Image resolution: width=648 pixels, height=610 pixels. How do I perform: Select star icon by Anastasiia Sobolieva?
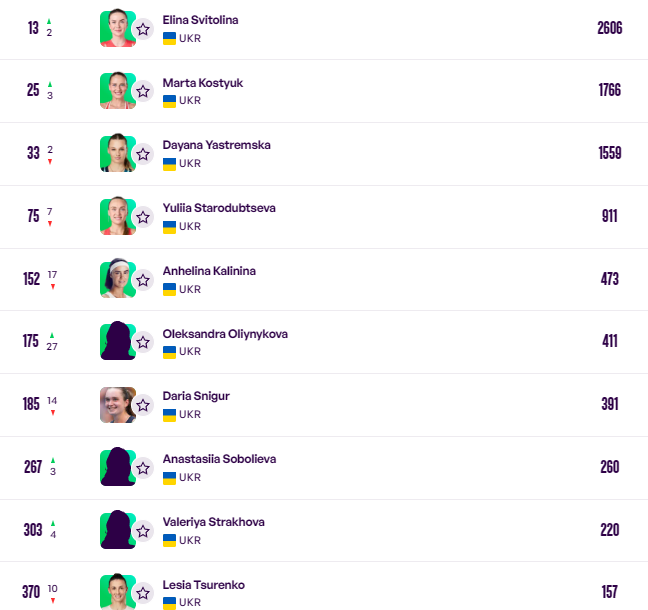tap(143, 468)
